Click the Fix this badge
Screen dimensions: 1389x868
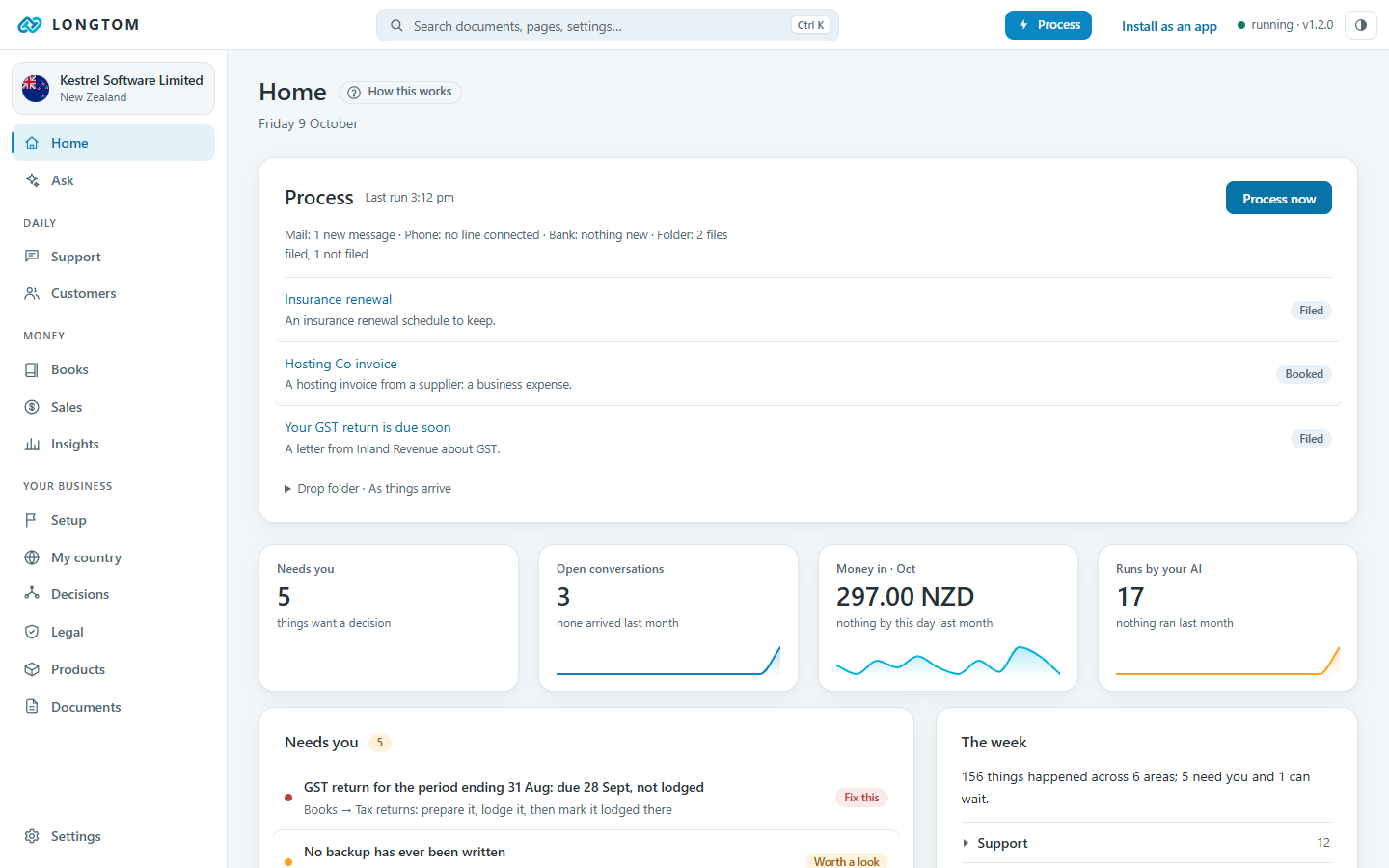pos(861,798)
